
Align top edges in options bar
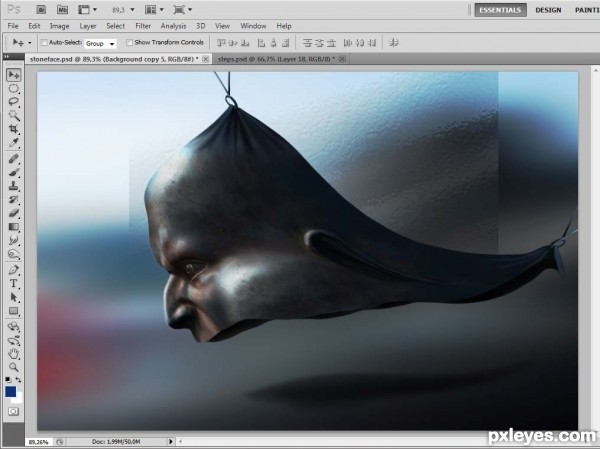[x=221, y=42]
